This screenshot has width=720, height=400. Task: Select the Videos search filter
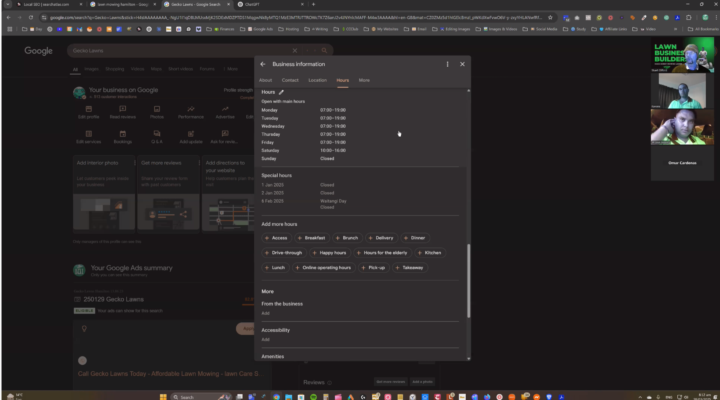click(x=137, y=69)
